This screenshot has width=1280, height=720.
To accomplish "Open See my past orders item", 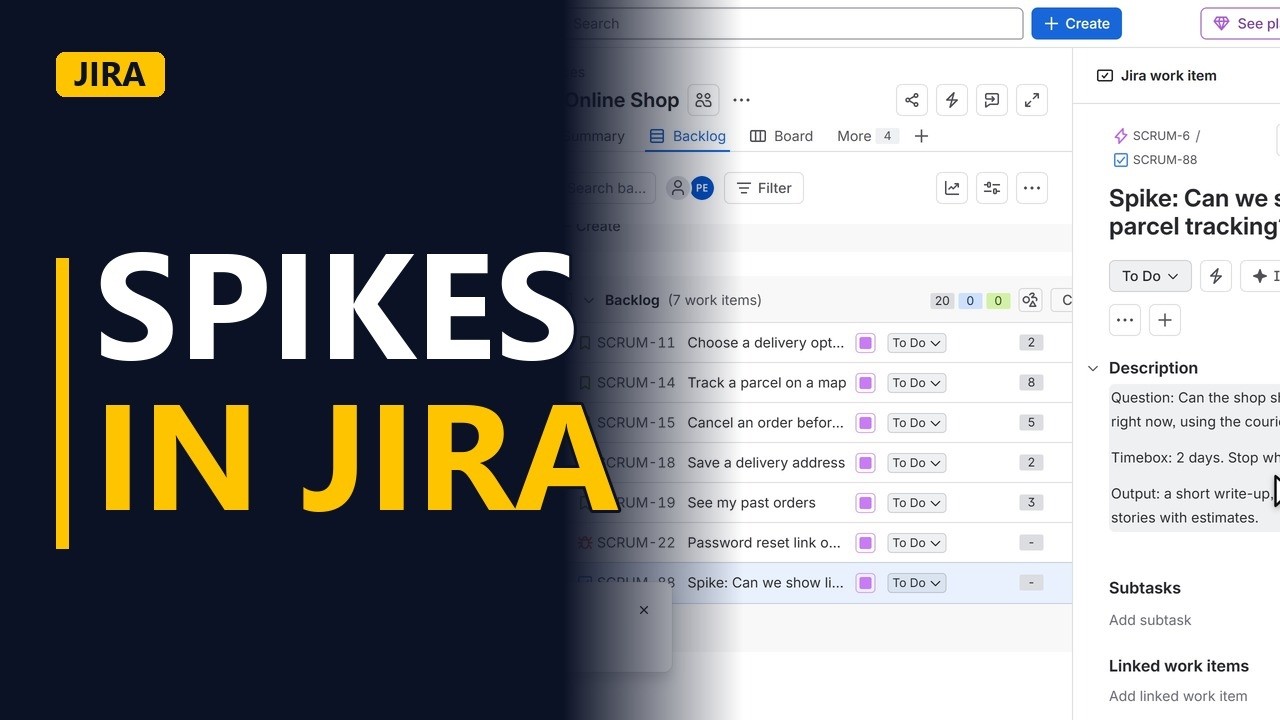I will 751,503.
